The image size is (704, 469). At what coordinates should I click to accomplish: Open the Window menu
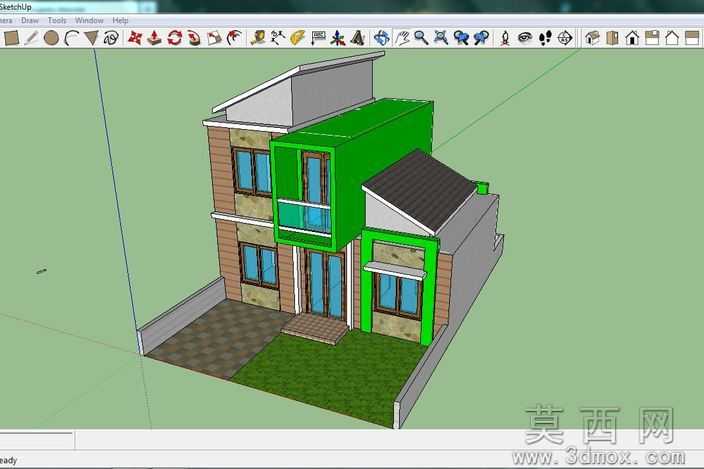click(89, 21)
